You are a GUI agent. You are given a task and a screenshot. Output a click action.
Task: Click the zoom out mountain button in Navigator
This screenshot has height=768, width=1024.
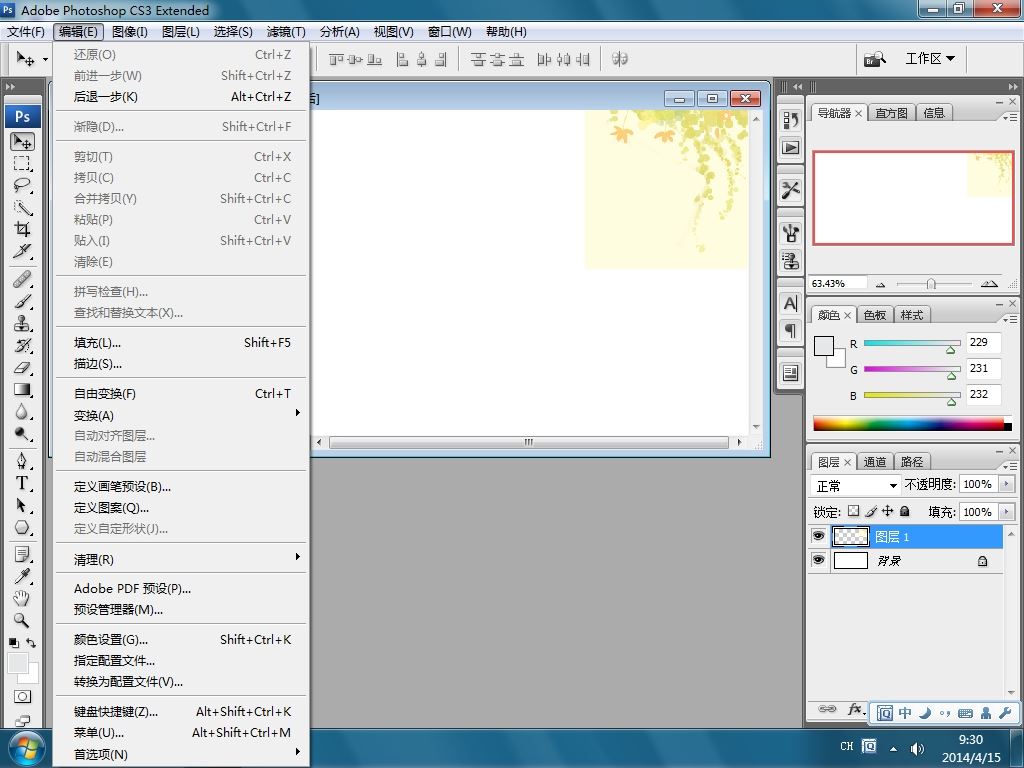coord(880,284)
